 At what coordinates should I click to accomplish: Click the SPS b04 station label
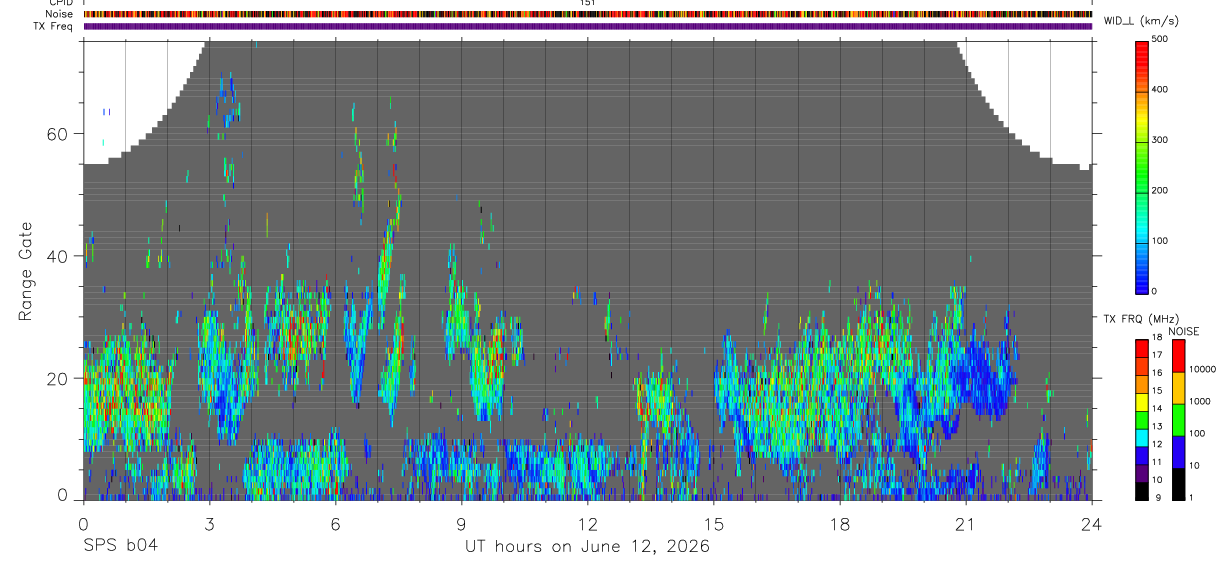pos(120,546)
